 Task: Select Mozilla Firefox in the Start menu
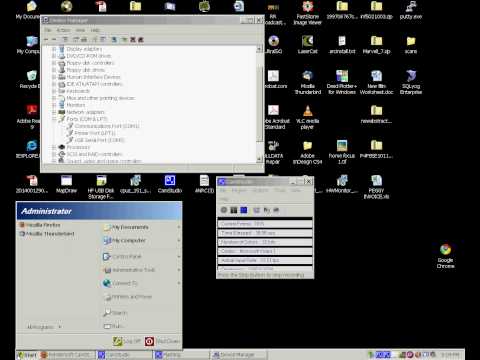coord(40,225)
